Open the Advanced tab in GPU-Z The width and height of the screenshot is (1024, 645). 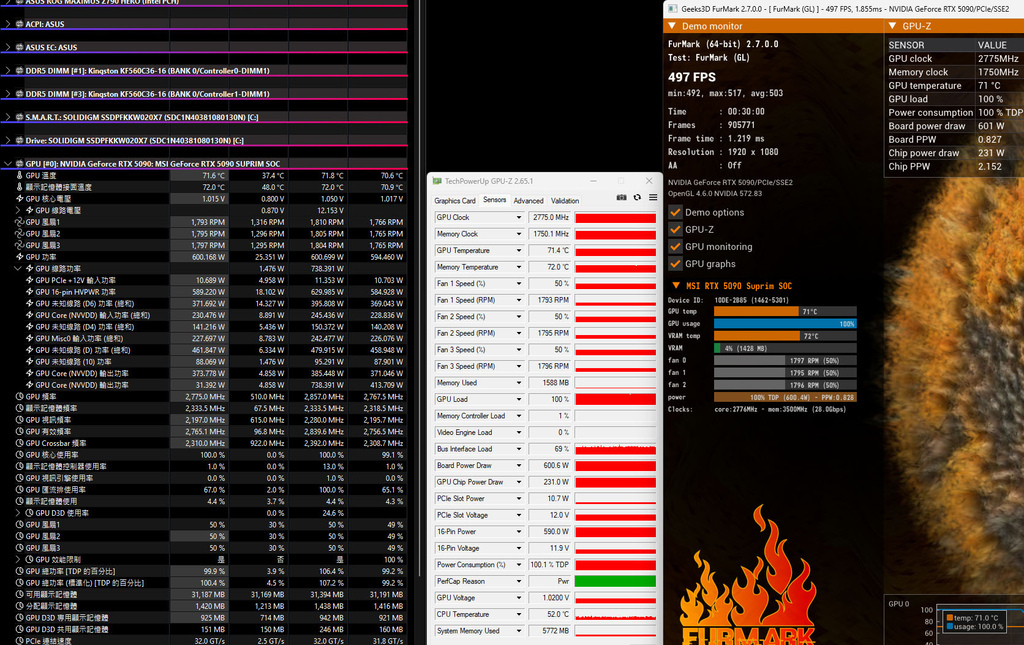528,201
